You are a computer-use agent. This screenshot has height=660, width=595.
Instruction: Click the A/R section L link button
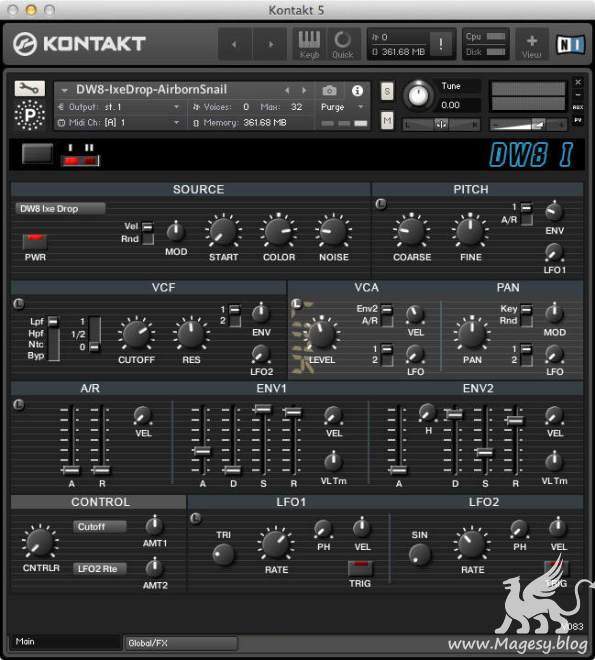point(19,405)
